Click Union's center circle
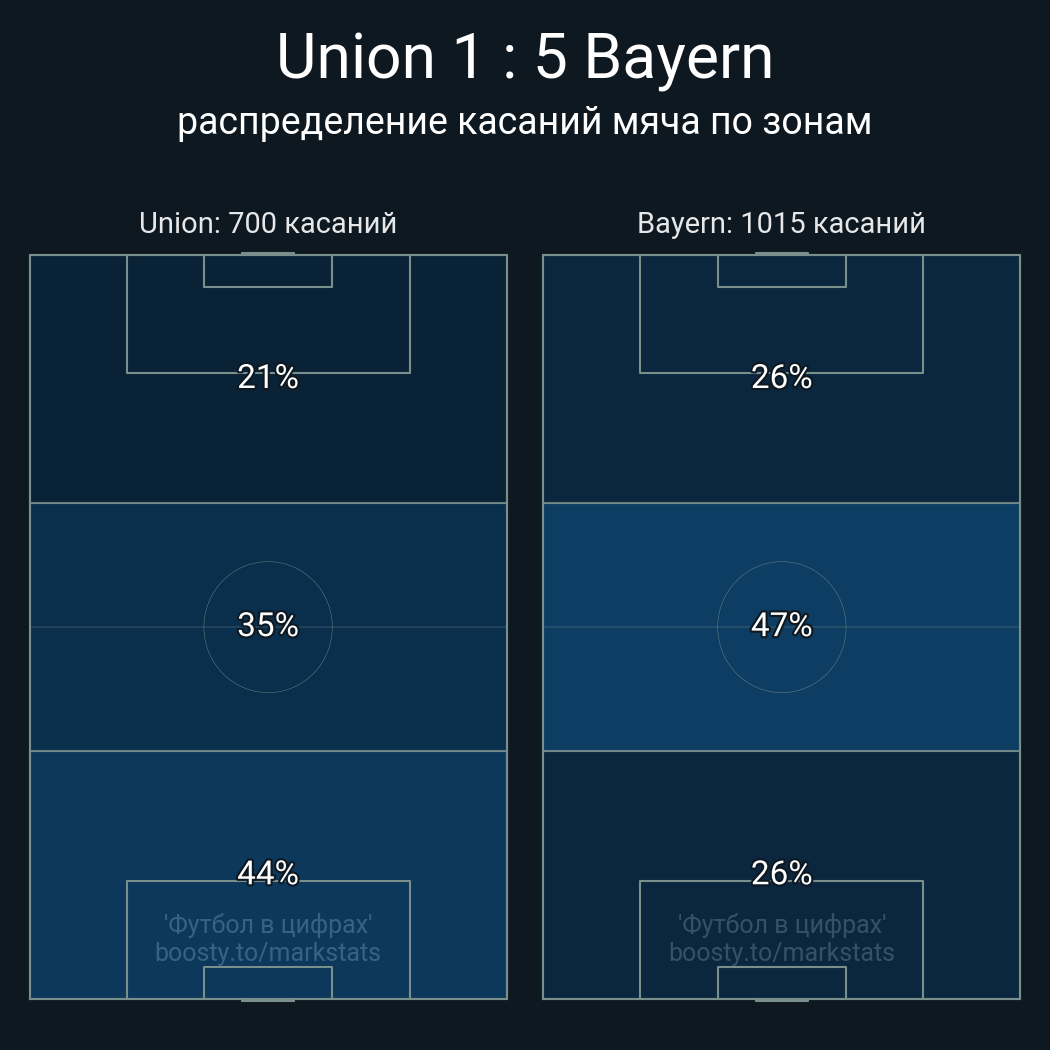The height and width of the screenshot is (1050, 1050). click(268, 627)
